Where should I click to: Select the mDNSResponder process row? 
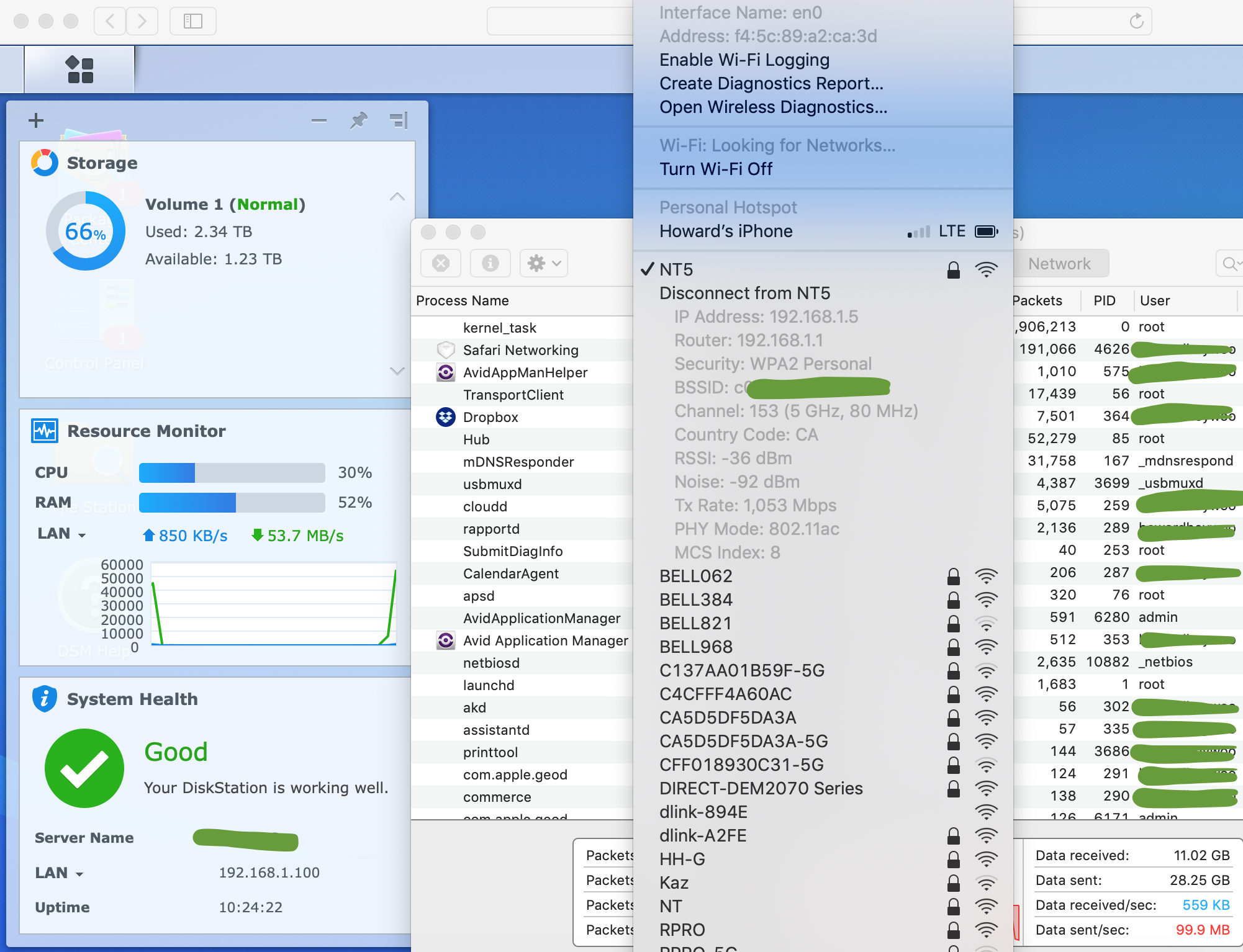[x=522, y=462]
